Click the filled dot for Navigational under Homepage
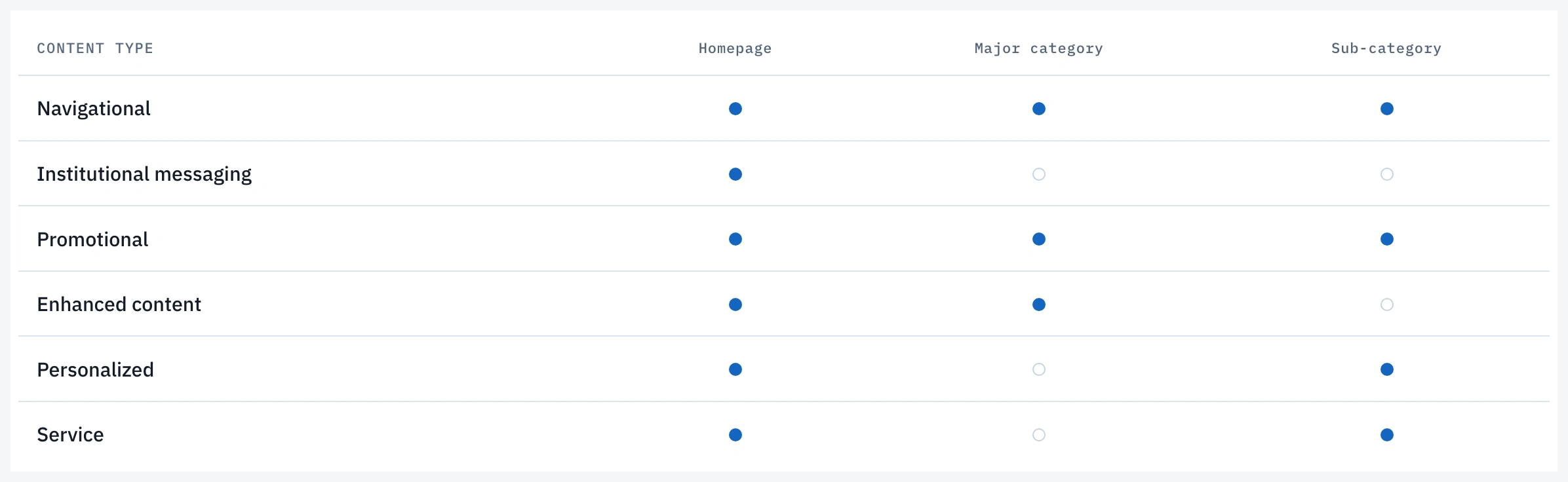This screenshot has width=1568, height=482. tap(735, 109)
